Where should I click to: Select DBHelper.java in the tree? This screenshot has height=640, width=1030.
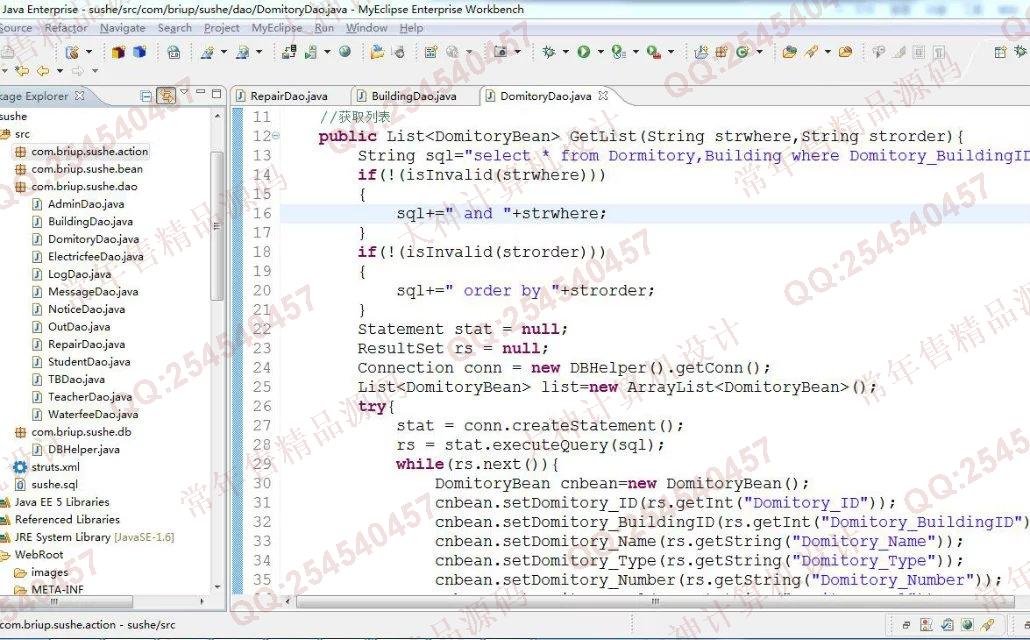tap(83, 449)
